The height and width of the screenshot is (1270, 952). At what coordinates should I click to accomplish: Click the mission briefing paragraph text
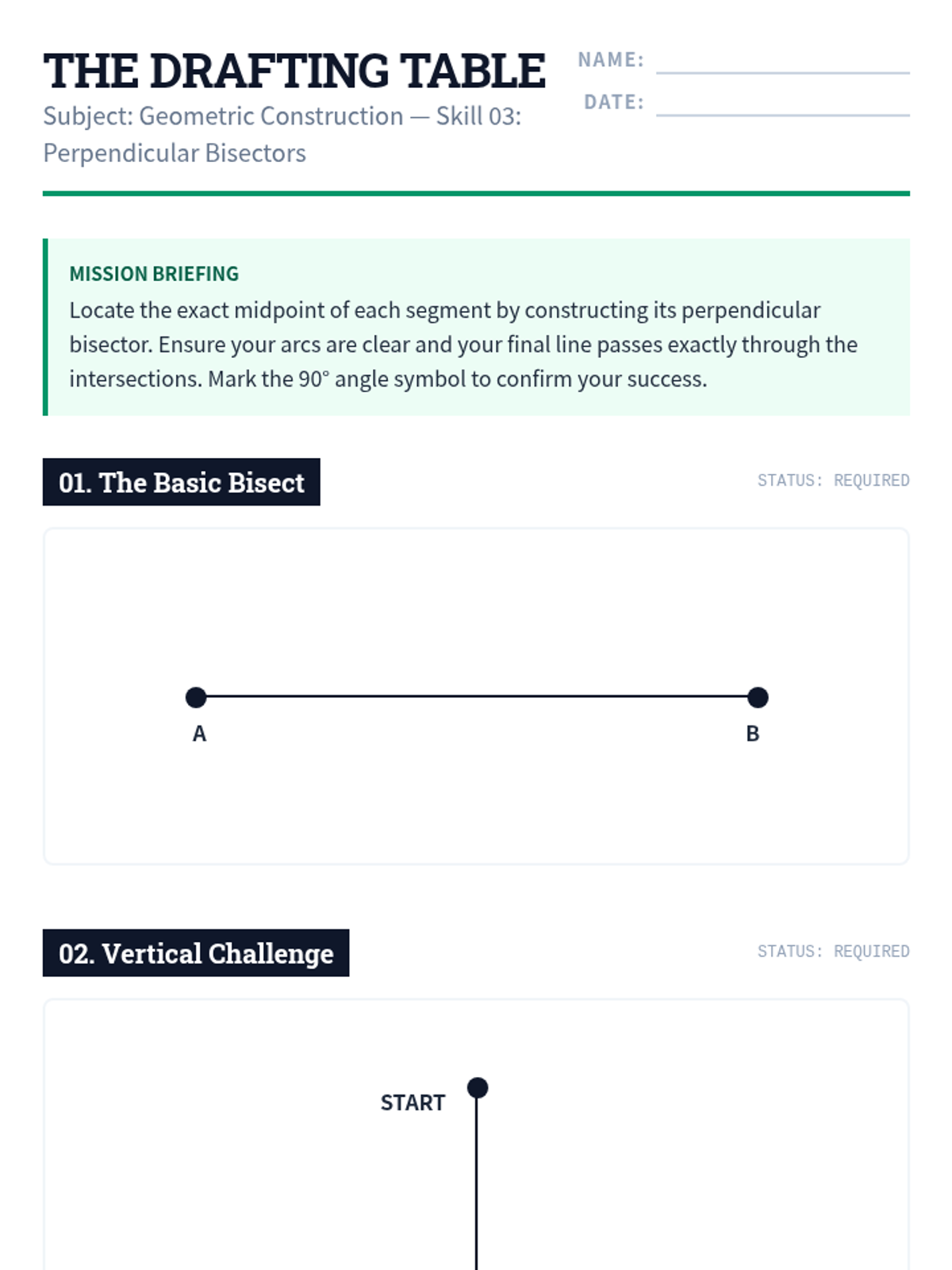pyautogui.click(x=464, y=344)
